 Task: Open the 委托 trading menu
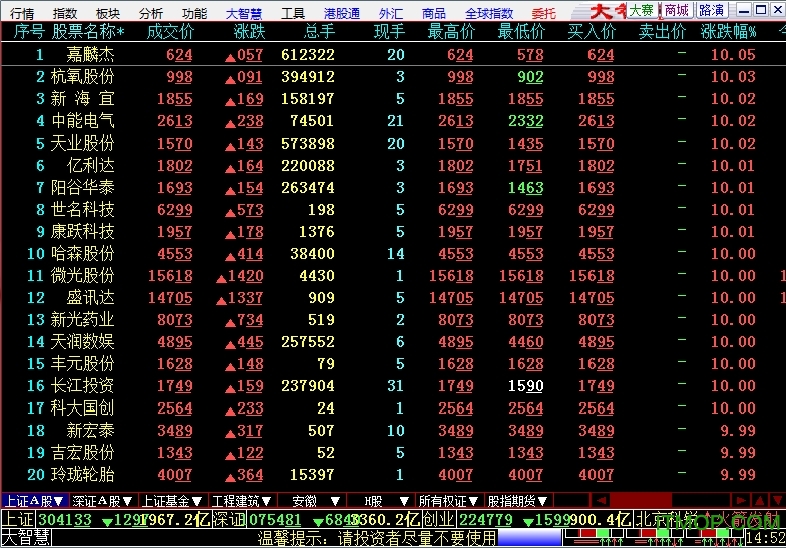pos(543,13)
